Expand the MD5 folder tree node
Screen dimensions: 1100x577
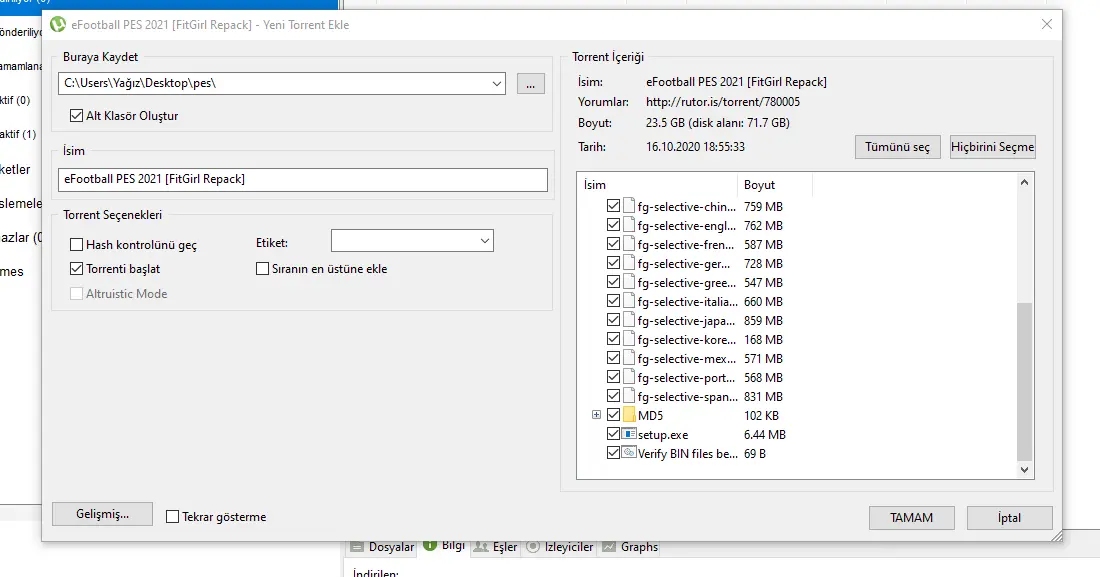596,415
